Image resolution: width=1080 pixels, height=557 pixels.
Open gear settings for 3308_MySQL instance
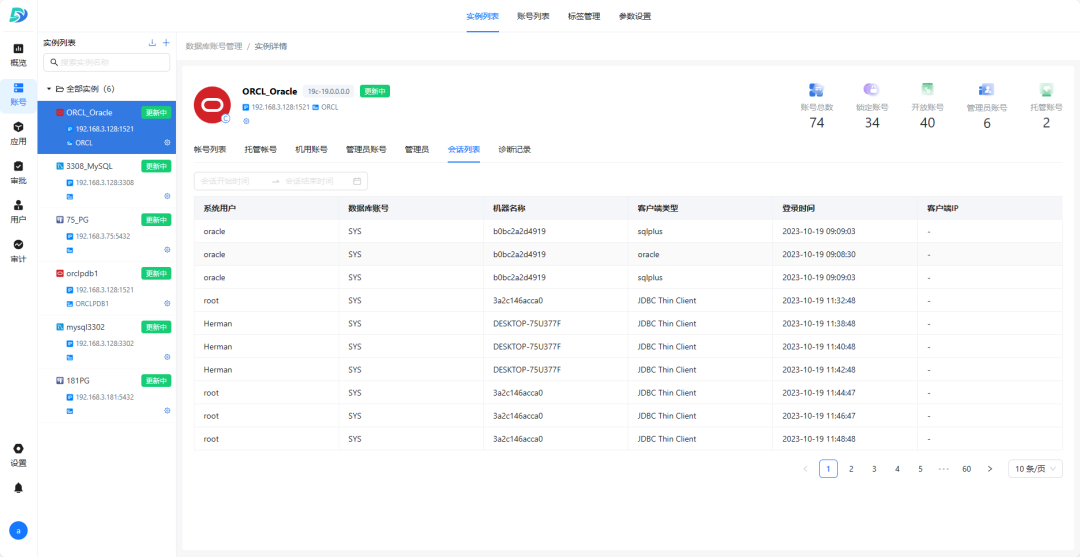pyautogui.click(x=167, y=196)
